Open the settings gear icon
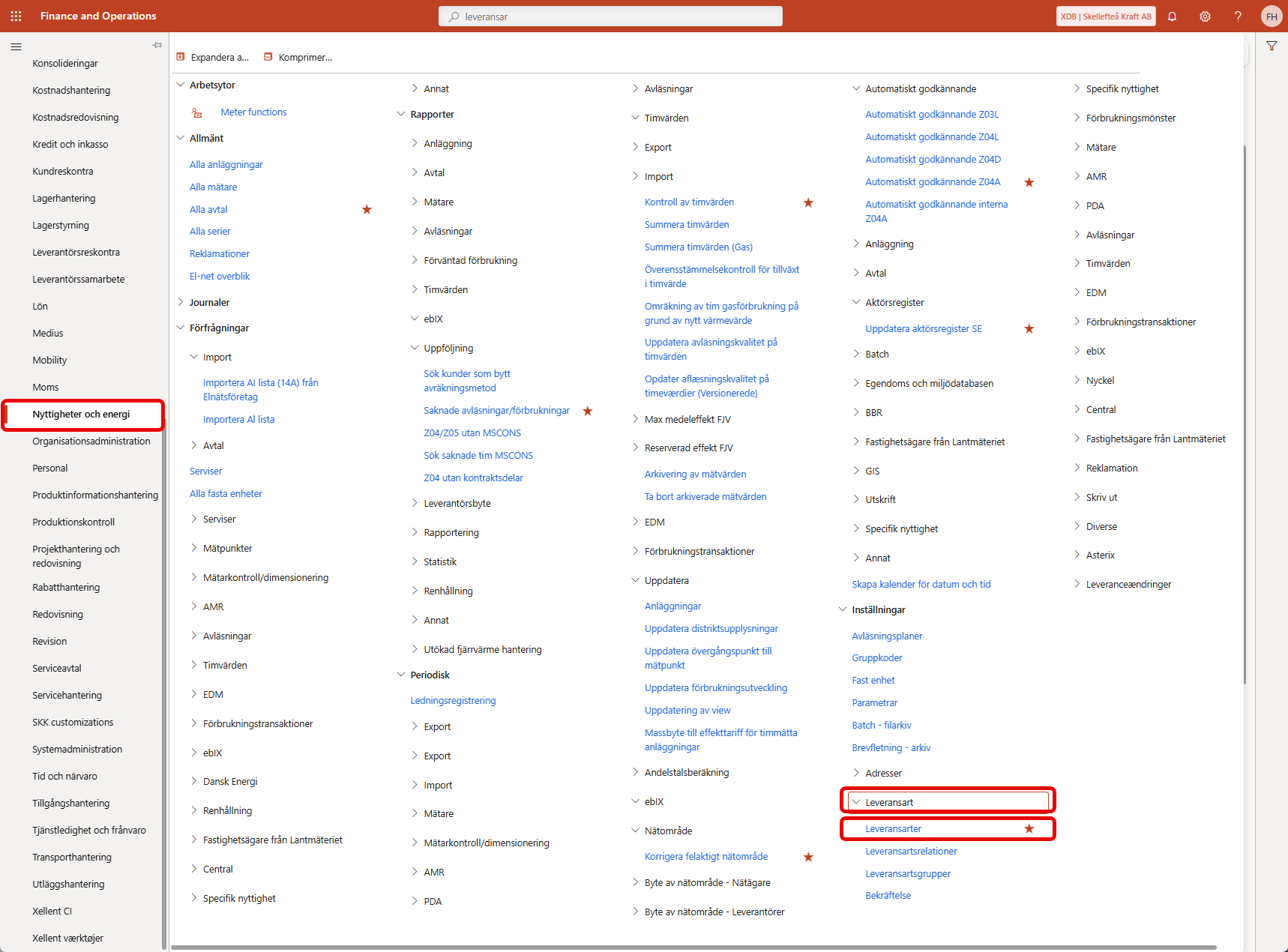Viewport: 1288px width, 952px height. pyautogui.click(x=1205, y=16)
